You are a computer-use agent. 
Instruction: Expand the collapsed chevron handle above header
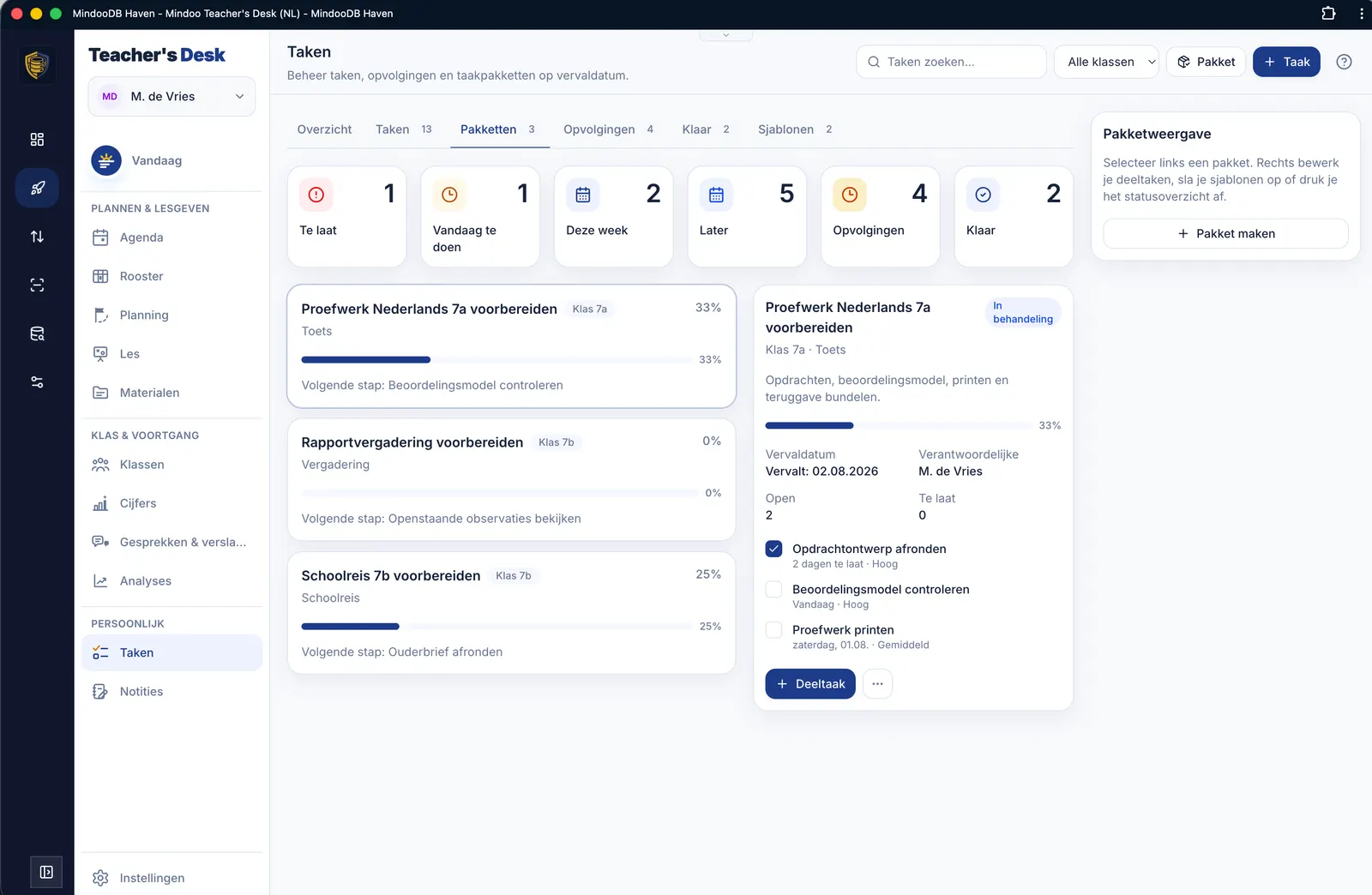point(725,35)
